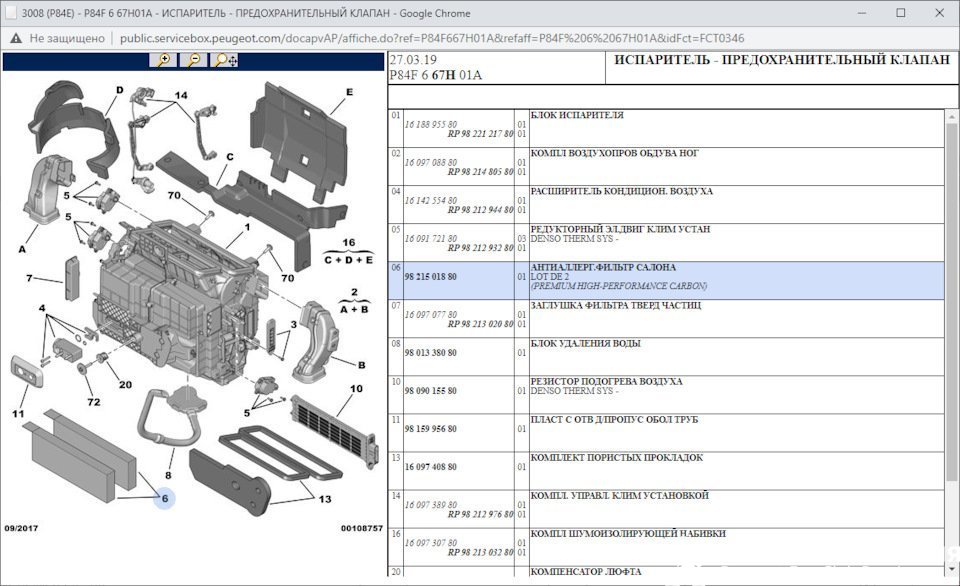960x586 pixels.
Task: Click the address bar URL field
Action: (x=432, y=38)
